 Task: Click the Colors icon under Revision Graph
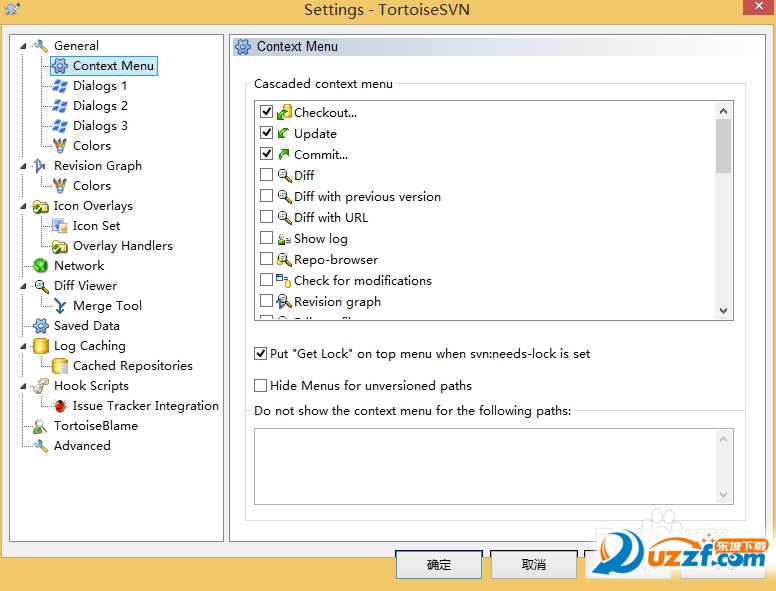pos(60,186)
